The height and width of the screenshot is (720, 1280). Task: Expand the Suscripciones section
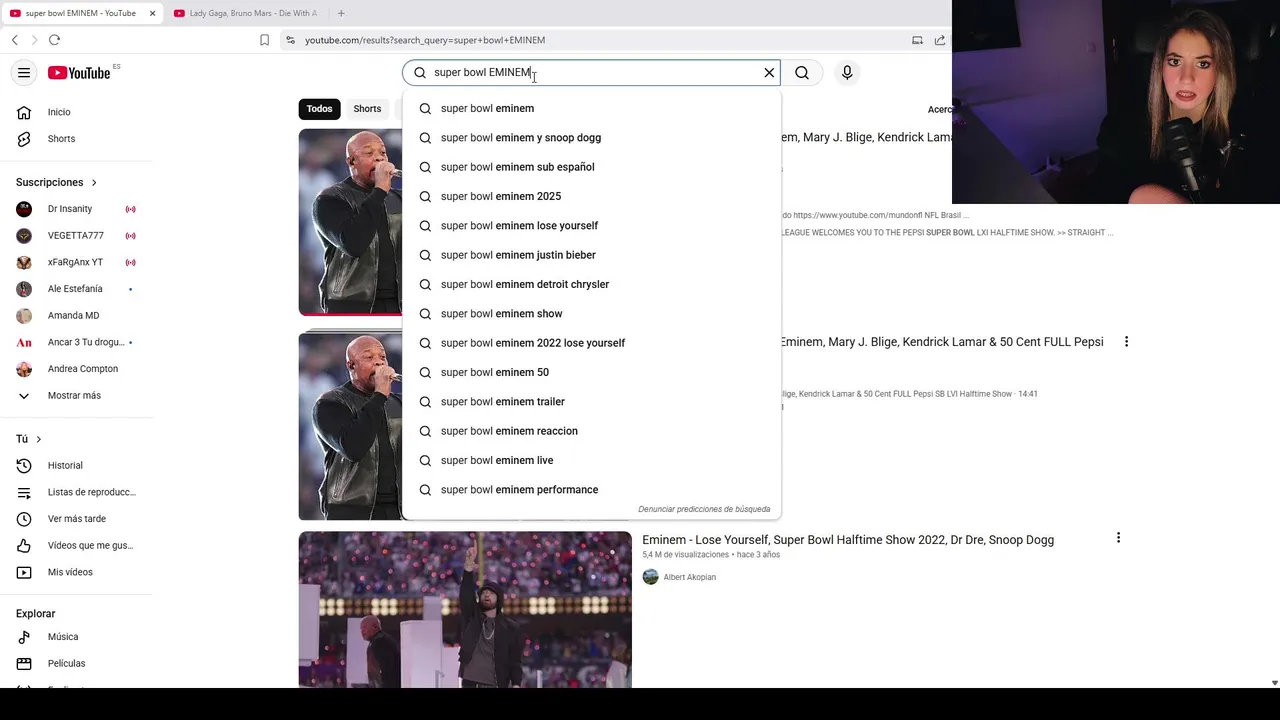coord(56,182)
